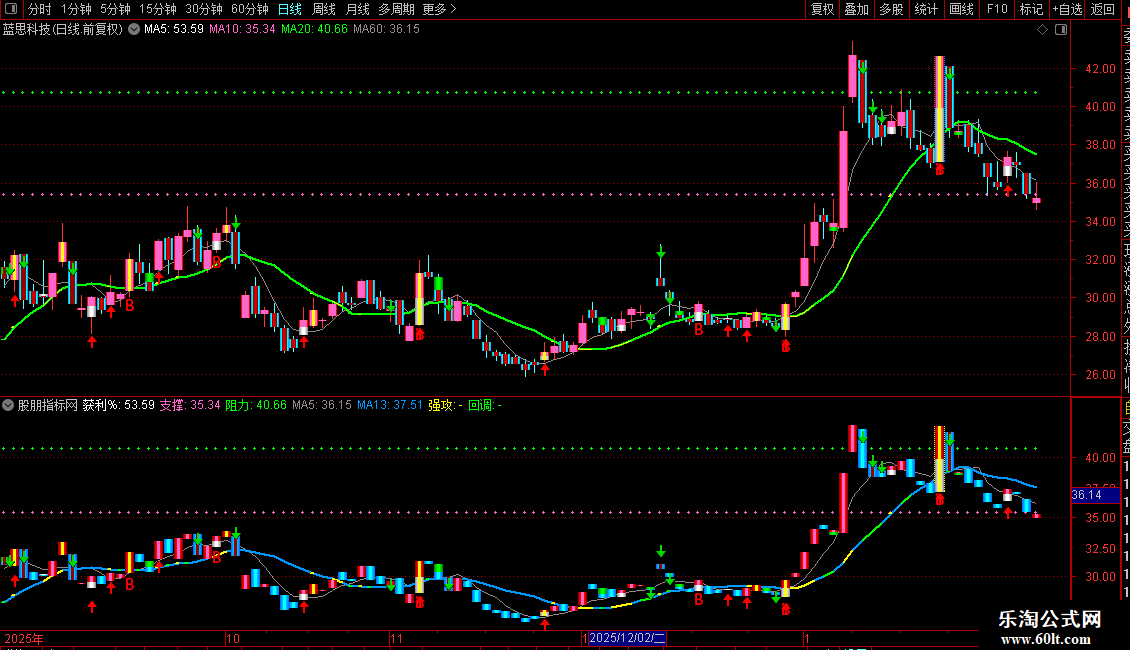Open the dropdown arrow before 股朋指标网
The height and width of the screenshot is (650, 1130).
(8, 405)
